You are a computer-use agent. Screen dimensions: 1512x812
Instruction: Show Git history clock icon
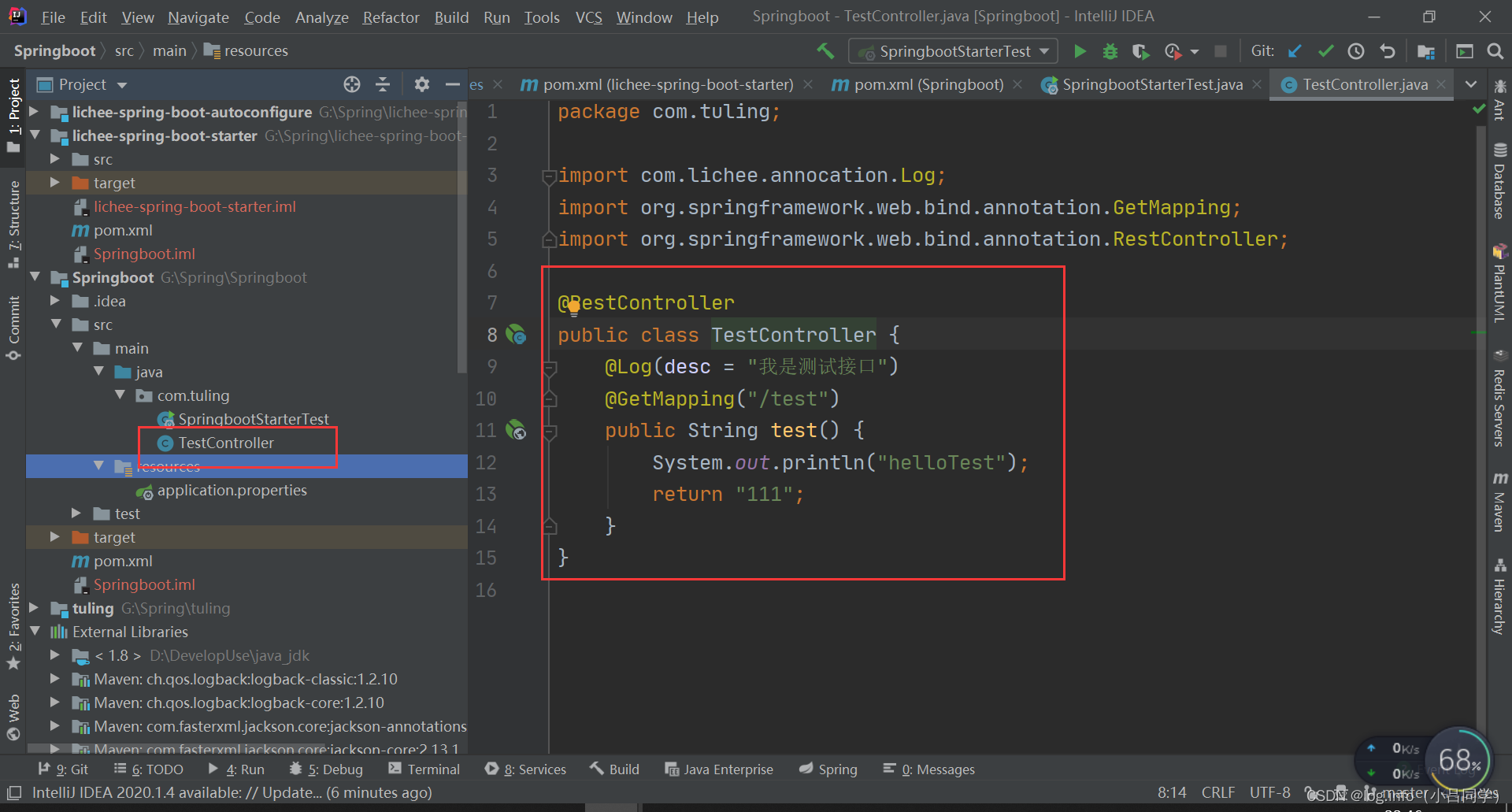(1356, 51)
